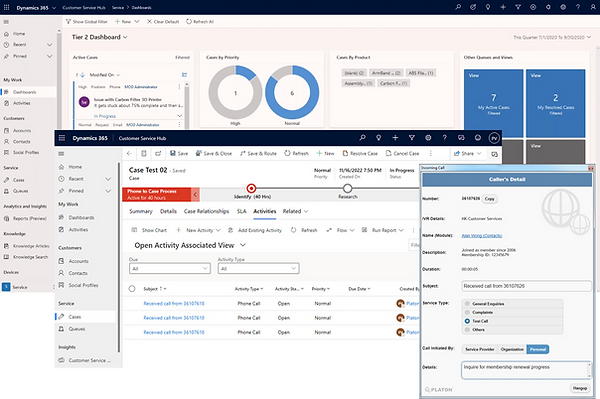Click Save in case command bar
The width and height of the screenshot is (600, 399).
coord(179,153)
